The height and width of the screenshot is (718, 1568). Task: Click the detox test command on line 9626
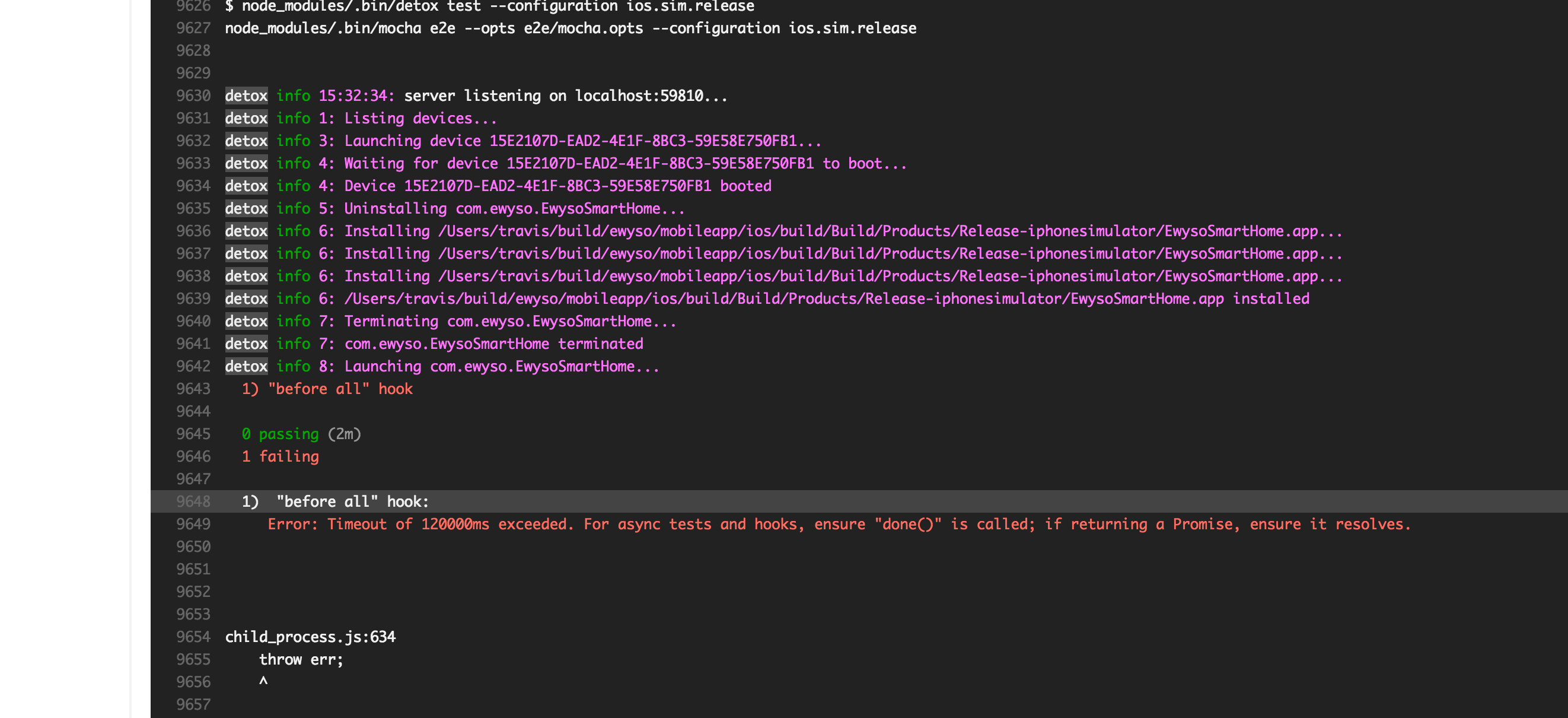point(488,7)
